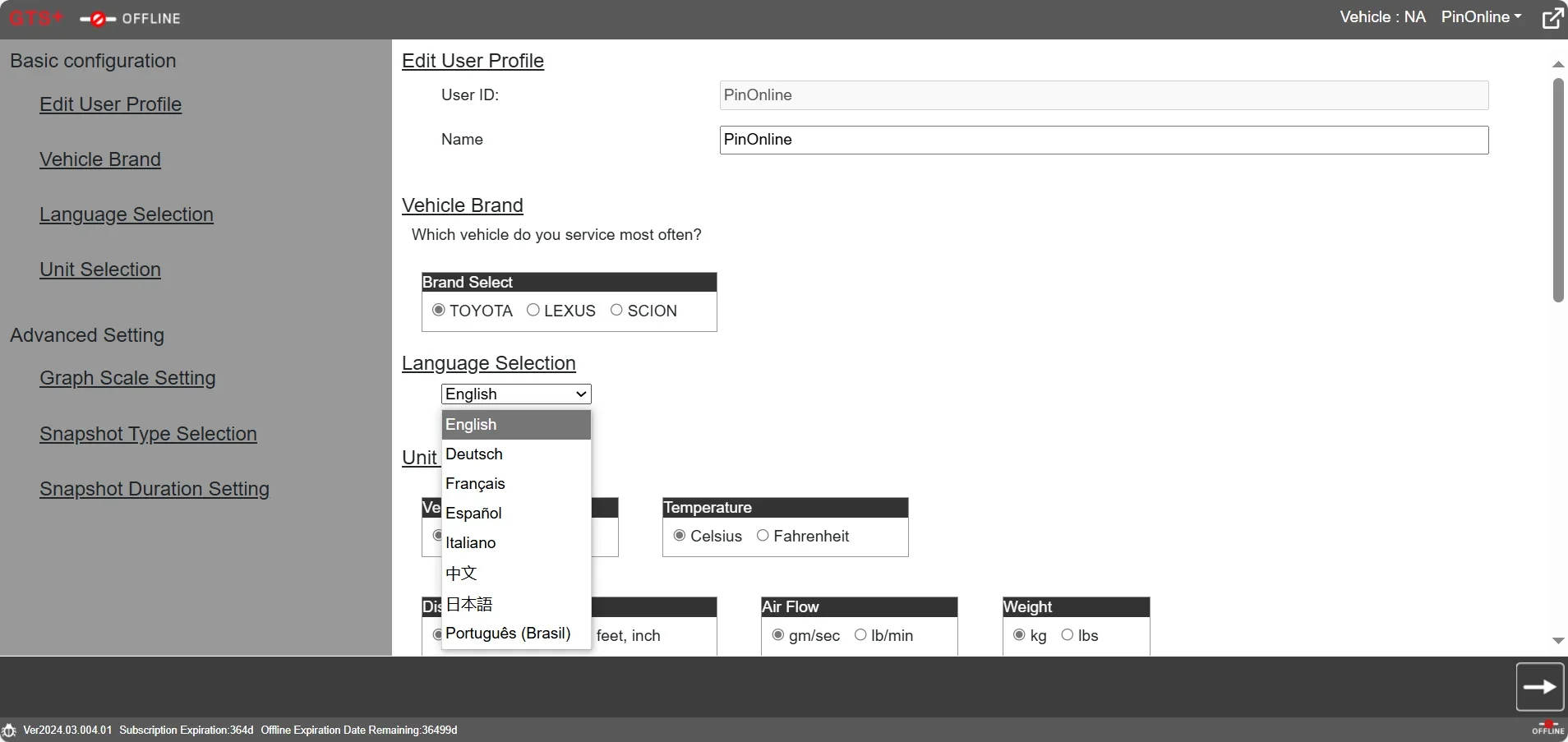Pick Español in the language list
This screenshot has width=1568, height=742.
[516, 514]
